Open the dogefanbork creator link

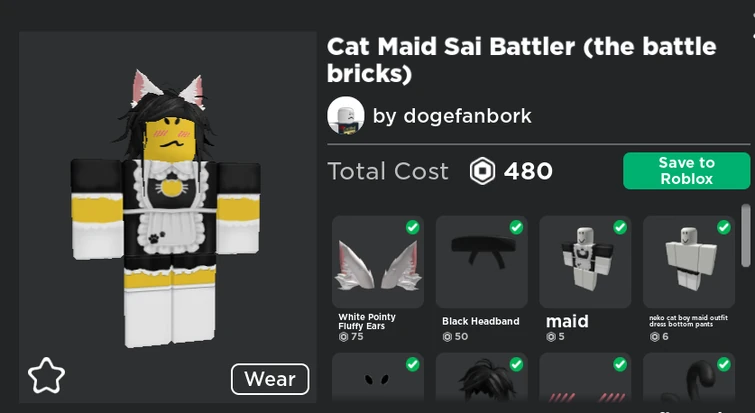[x=467, y=116]
